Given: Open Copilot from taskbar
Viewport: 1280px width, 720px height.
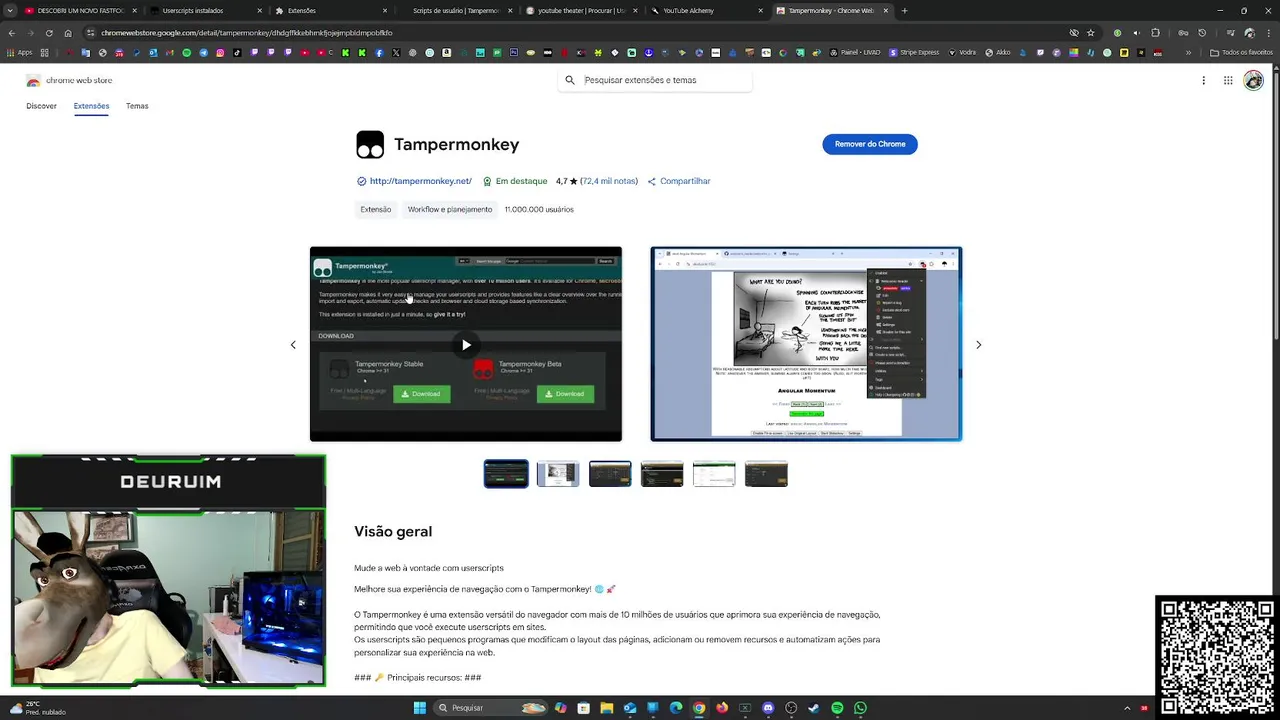Looking at the screenshot, I should tap(560, 708).
